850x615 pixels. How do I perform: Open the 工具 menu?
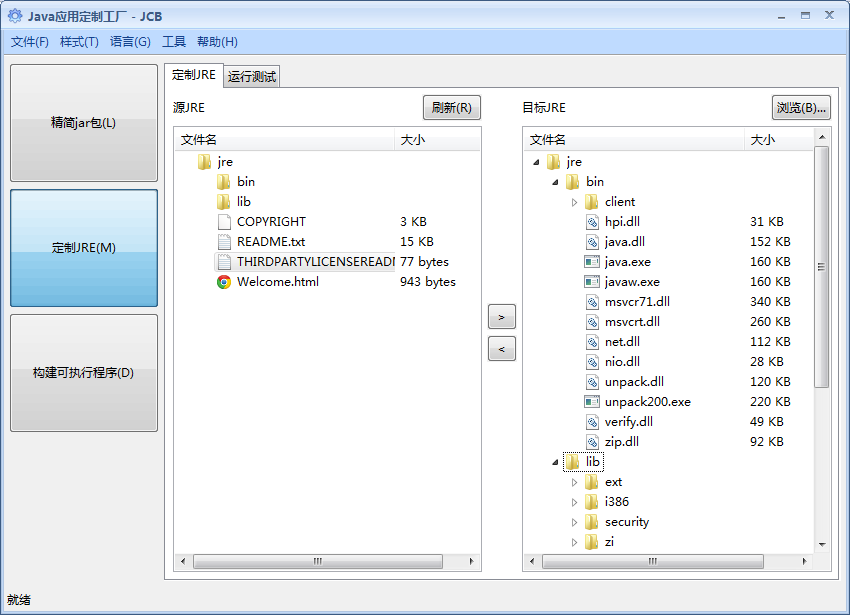pyautogui.click(x=174, y=42)
